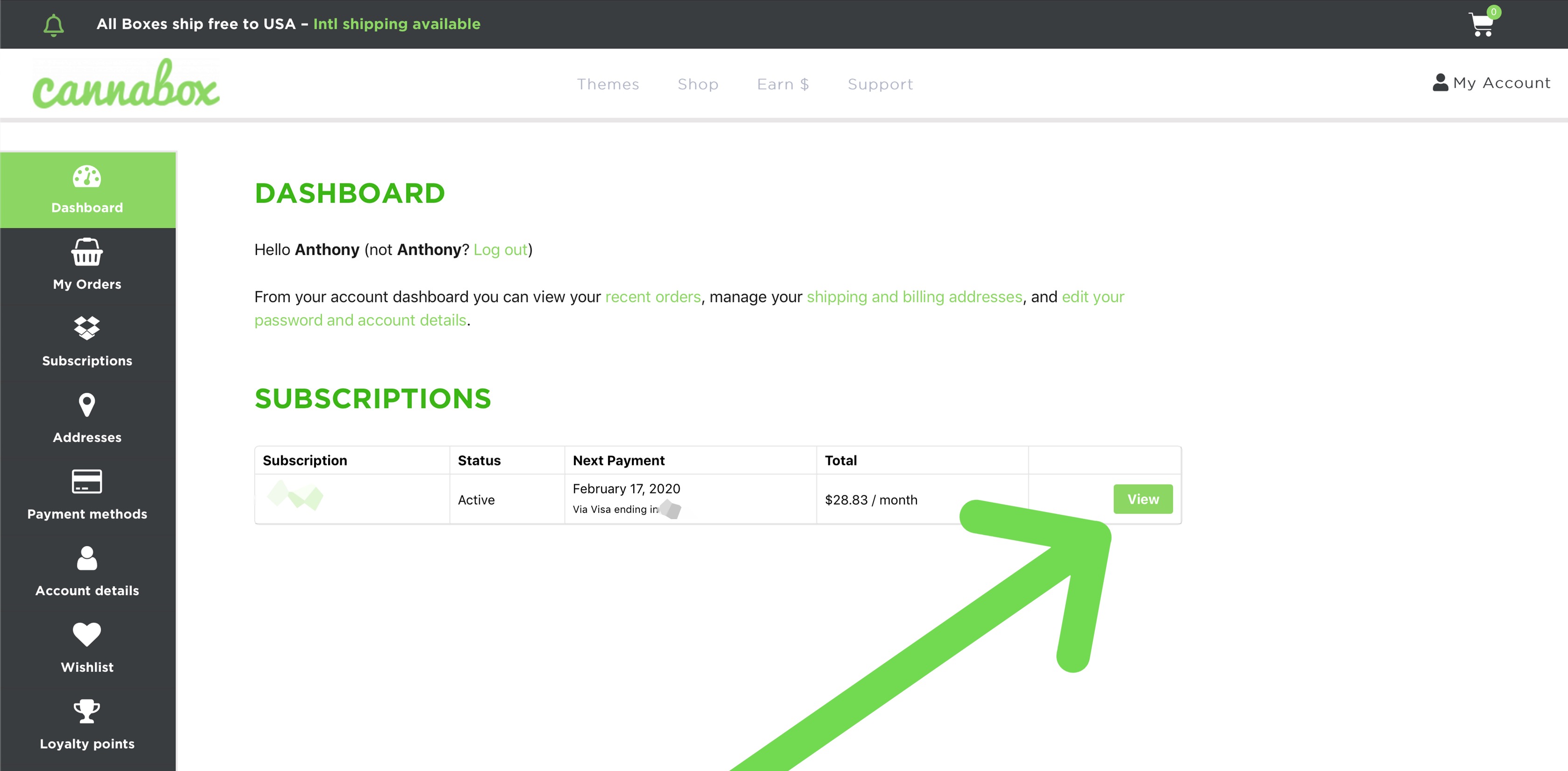Click the SUBSCRIPTIONS heading
The height and width of the screenshot is (771, 1568).
[x=372, y=399]
